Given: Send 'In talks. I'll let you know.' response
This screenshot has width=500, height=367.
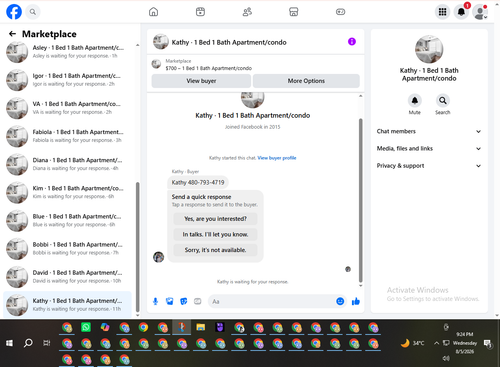Looking at the screenshot, I should click(215, 234).
